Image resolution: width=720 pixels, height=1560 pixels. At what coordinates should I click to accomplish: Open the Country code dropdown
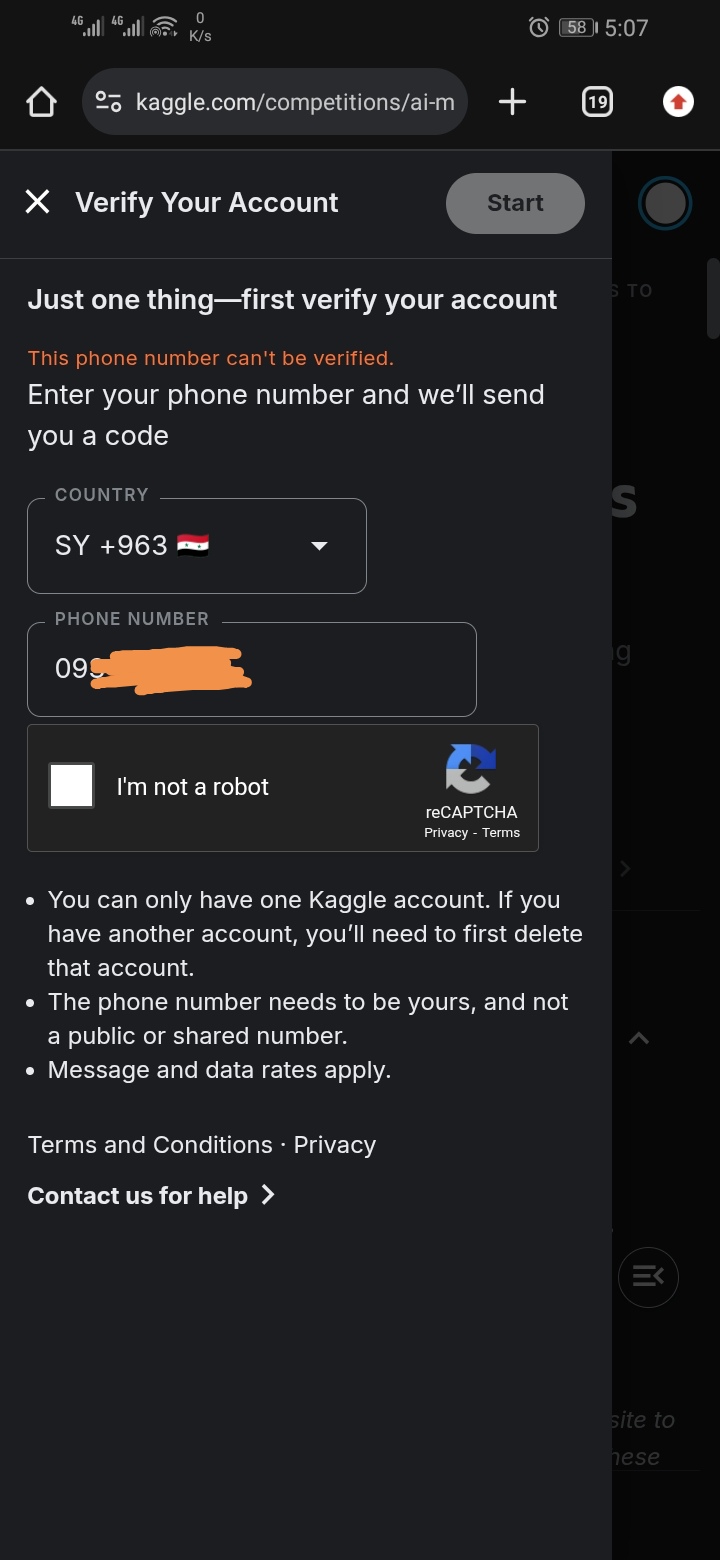point(197,546)
